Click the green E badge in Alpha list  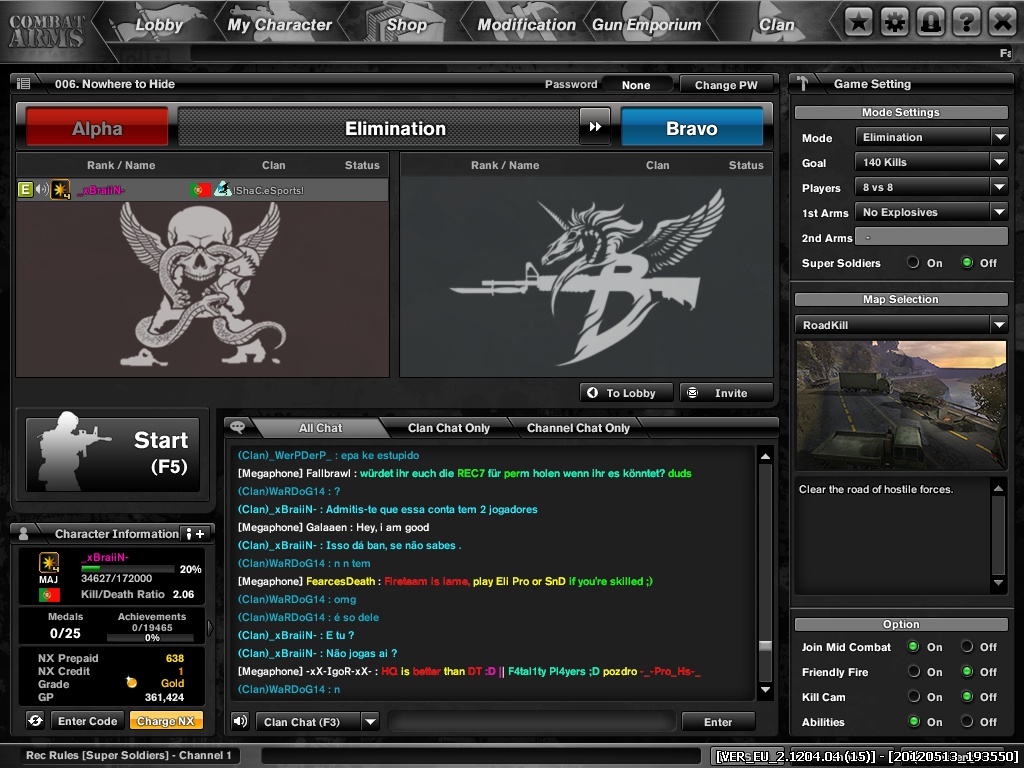point(25,190)
